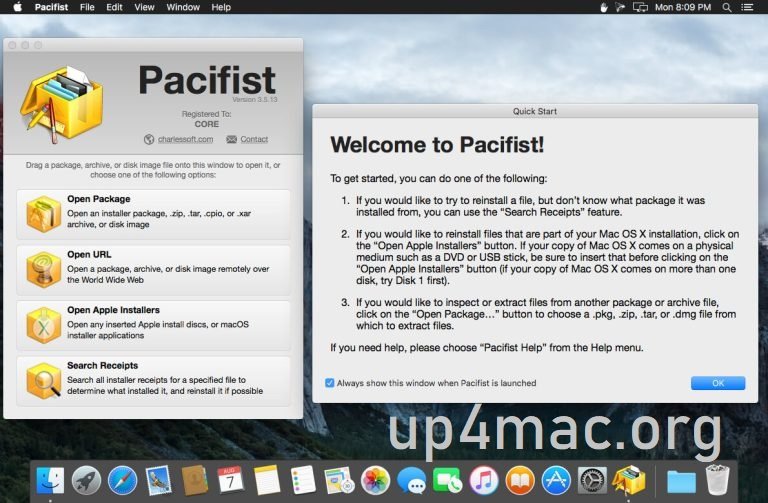Open the File menu

[87, 7]
